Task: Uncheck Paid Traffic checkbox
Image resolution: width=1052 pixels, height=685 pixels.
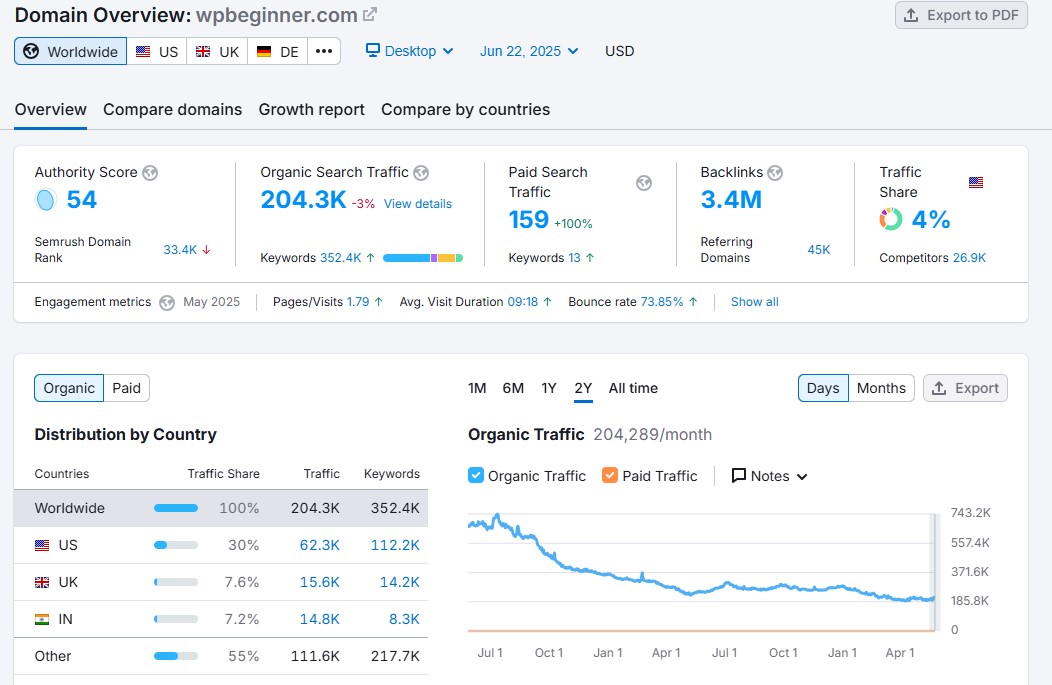Action: [x=610, y=476]
